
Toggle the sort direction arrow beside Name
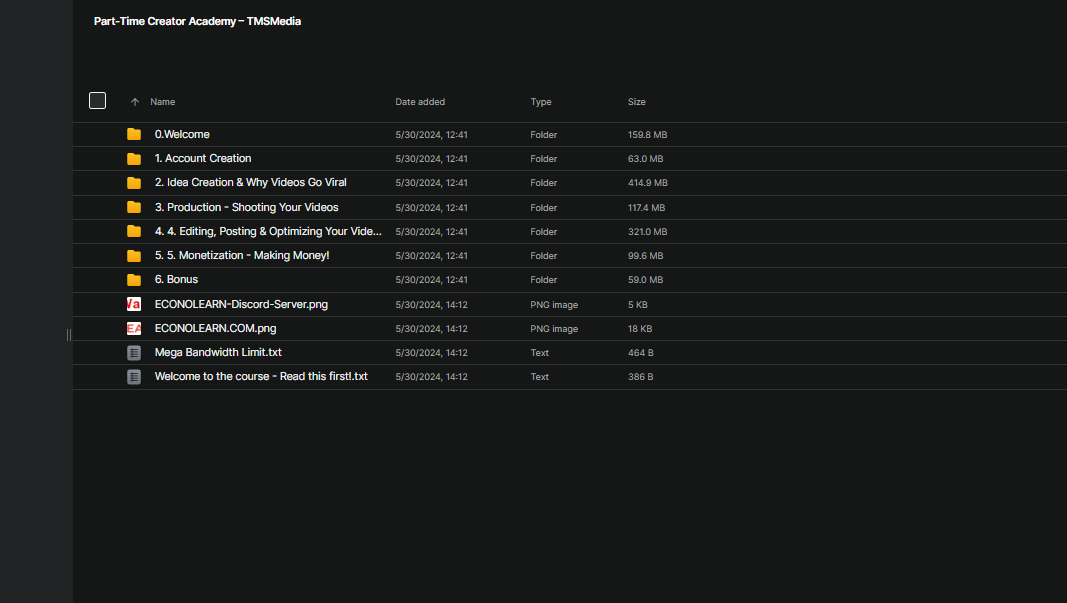pos(135,102)
